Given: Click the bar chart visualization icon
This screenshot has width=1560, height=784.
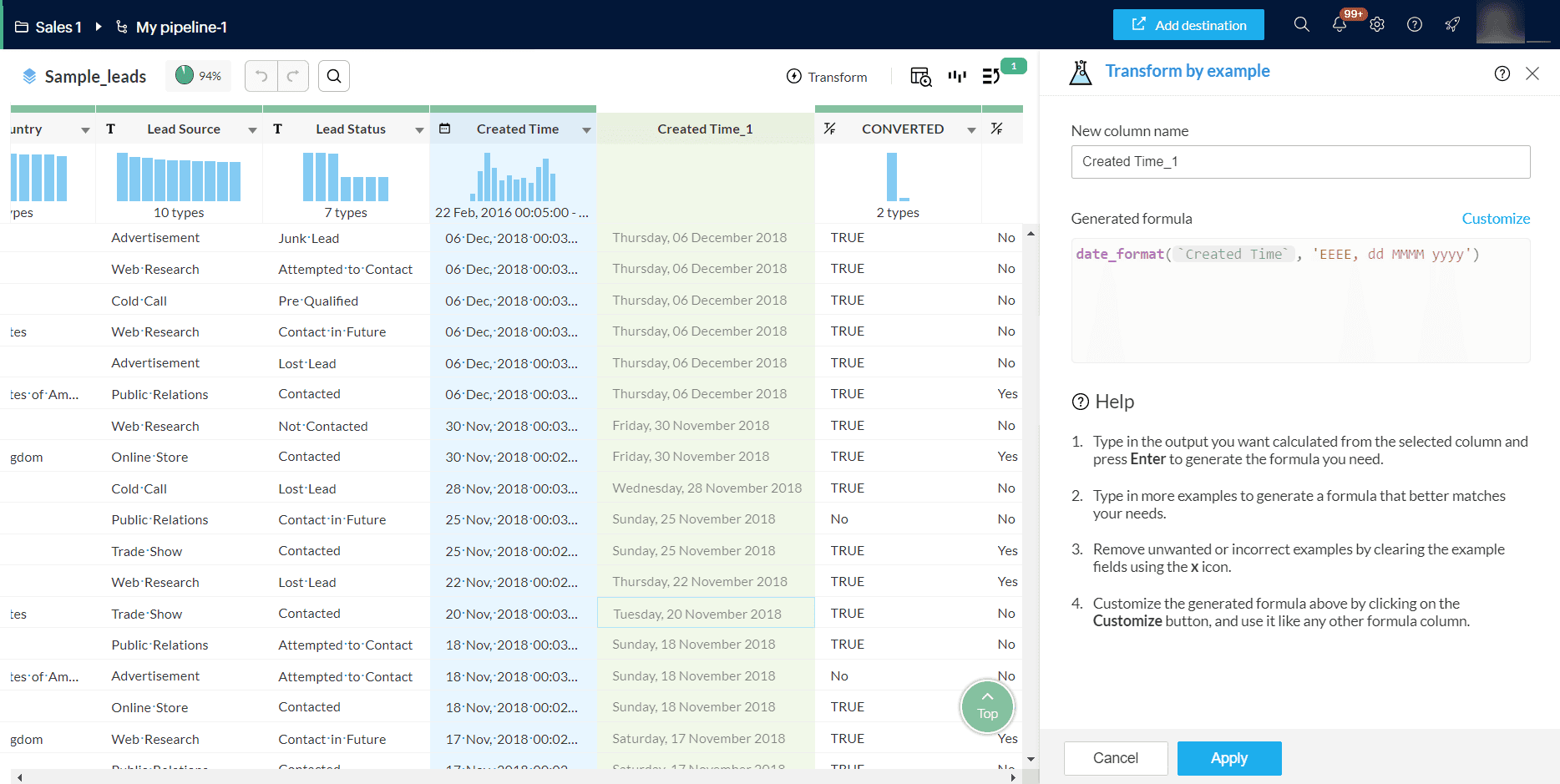Looking at the screenshot, I should tap(957, 77).
